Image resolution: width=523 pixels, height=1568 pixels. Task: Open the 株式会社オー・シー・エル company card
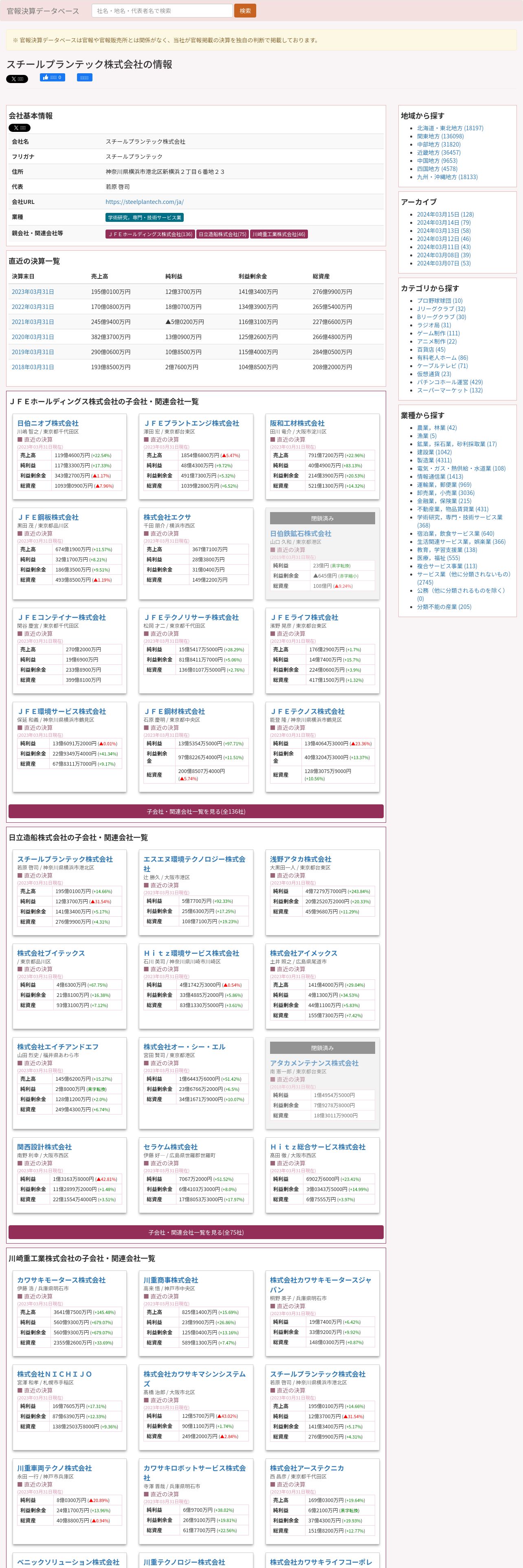click(x=185, y=1047)
